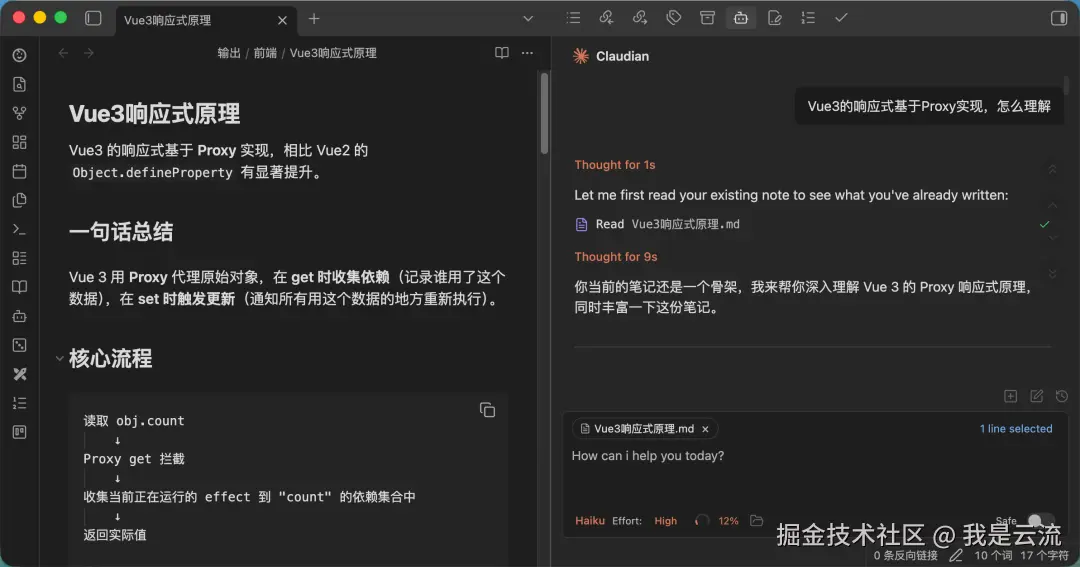
Task: Open daily note calendar ribbon icon
Action: click(x=19, y=171)
